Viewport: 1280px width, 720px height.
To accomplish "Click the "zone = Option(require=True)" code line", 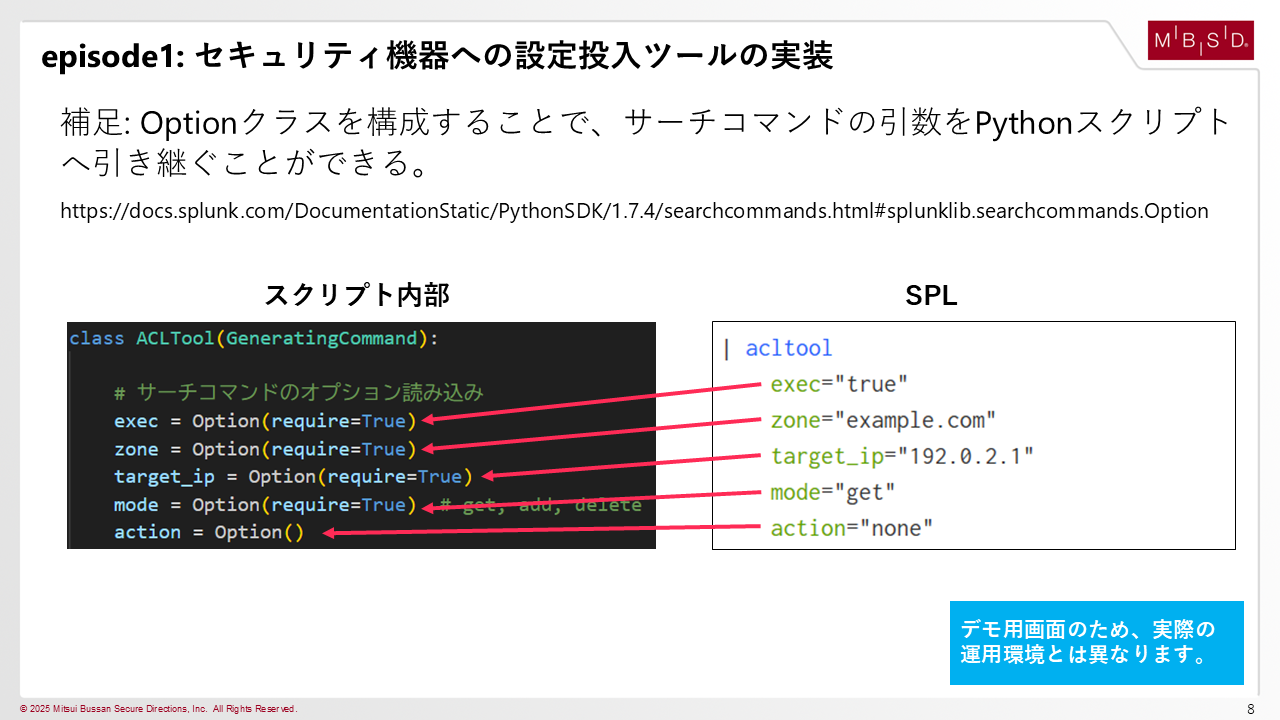I will coord(264,449).
